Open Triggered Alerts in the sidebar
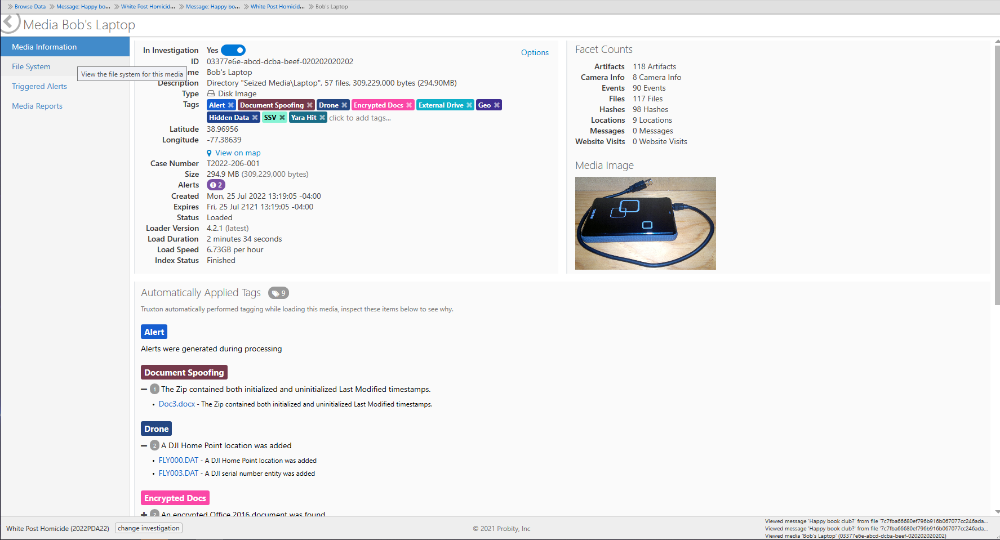Image resolution: width=1000 pixels, height=540 pixels. 39,86
